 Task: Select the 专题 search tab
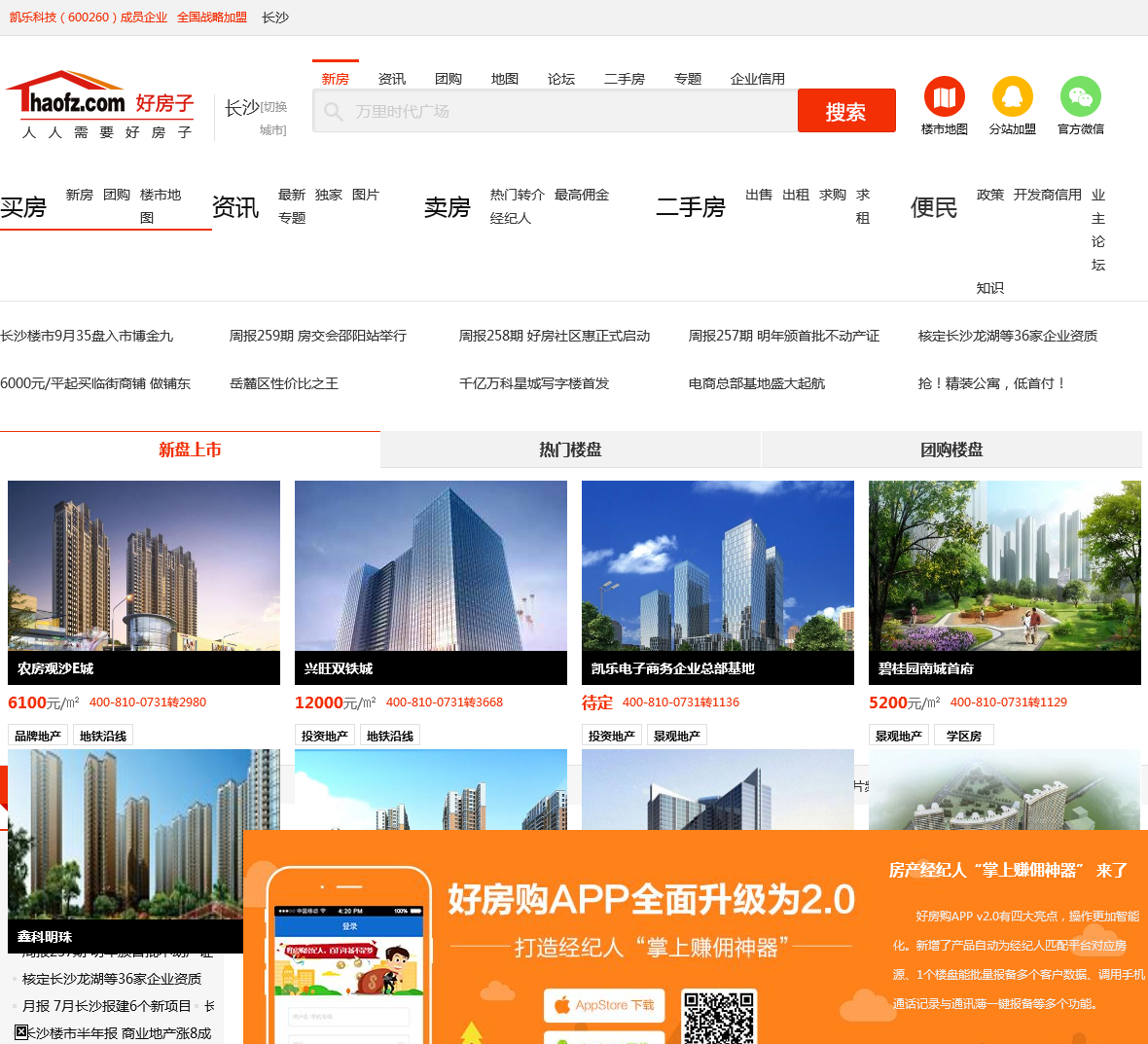(688, 79)
